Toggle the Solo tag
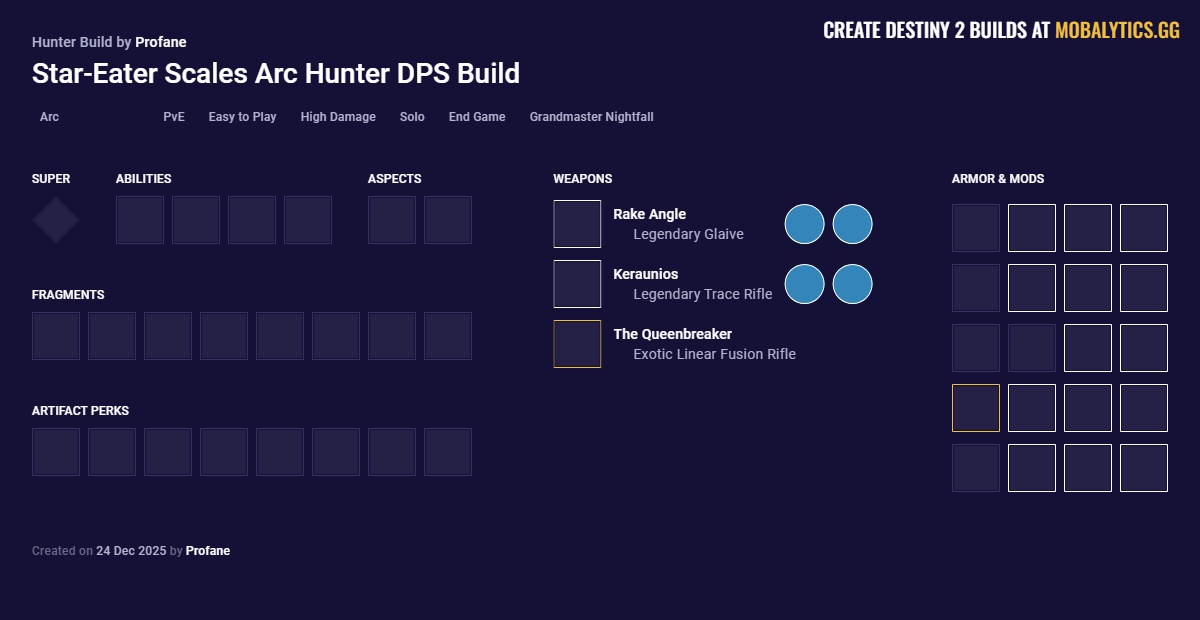This screenshot has height=620, width=1200. click(x=412, y=117)
